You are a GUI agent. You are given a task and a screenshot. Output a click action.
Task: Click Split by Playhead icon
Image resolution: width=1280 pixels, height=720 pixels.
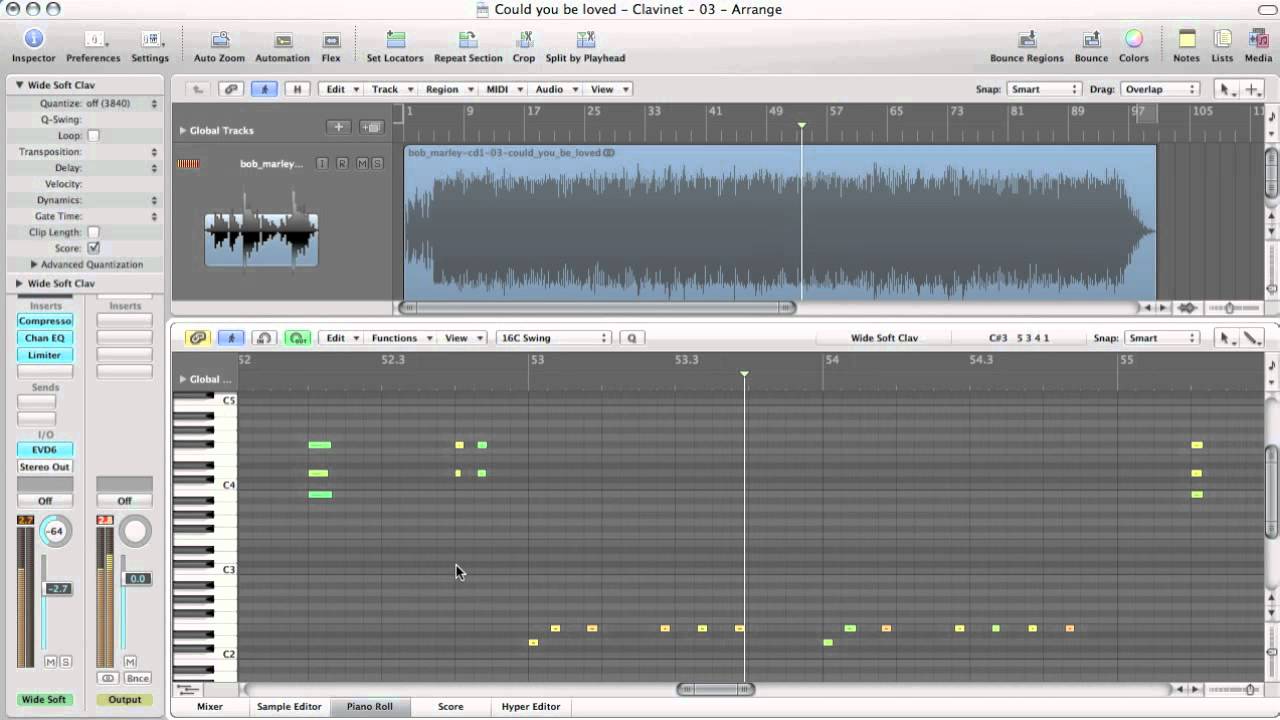click(x=585, y=40)
